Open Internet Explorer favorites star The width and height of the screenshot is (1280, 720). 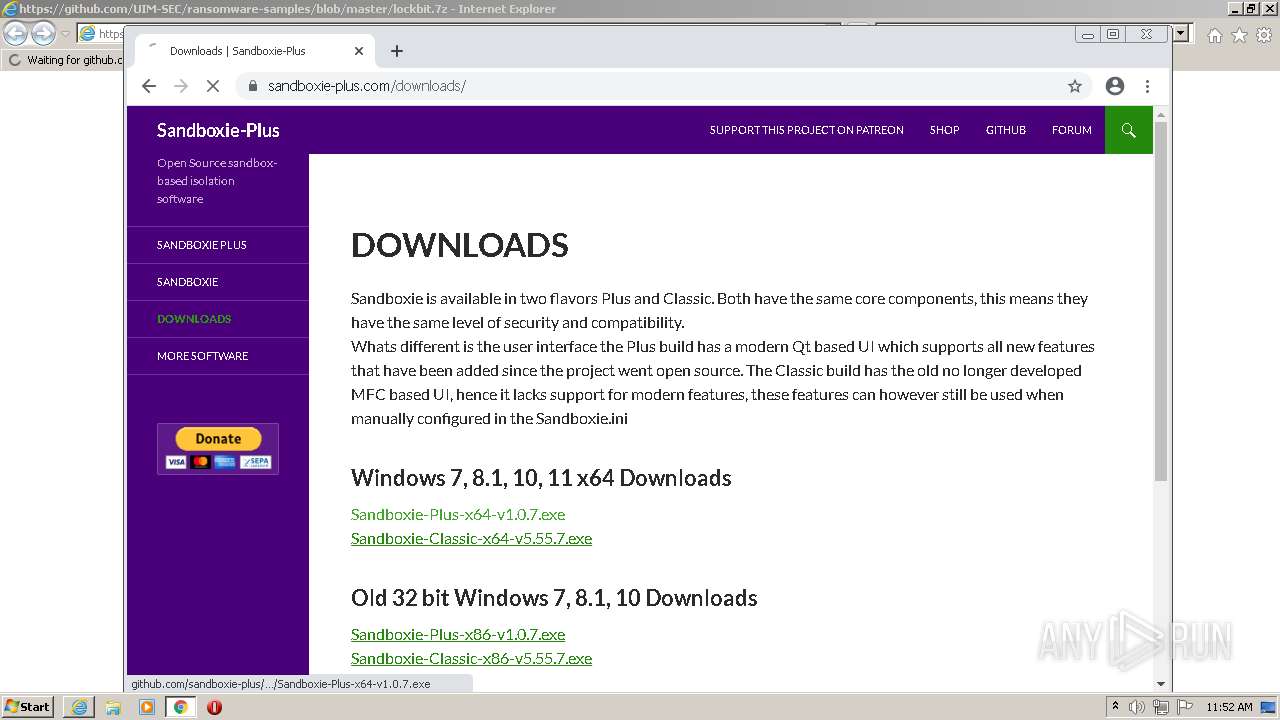tap(1239, 35)
